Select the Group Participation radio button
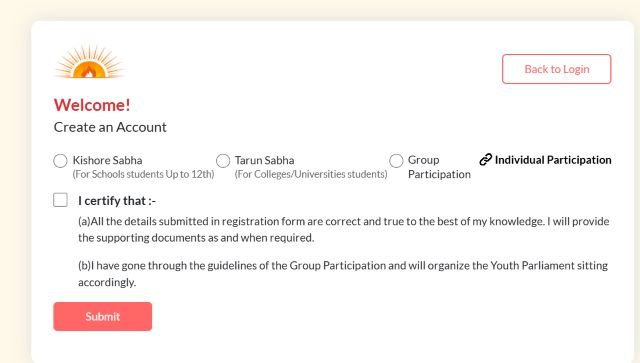Viewport: 640px width, 363px height. pyautogui.click(x=396, y=161)
